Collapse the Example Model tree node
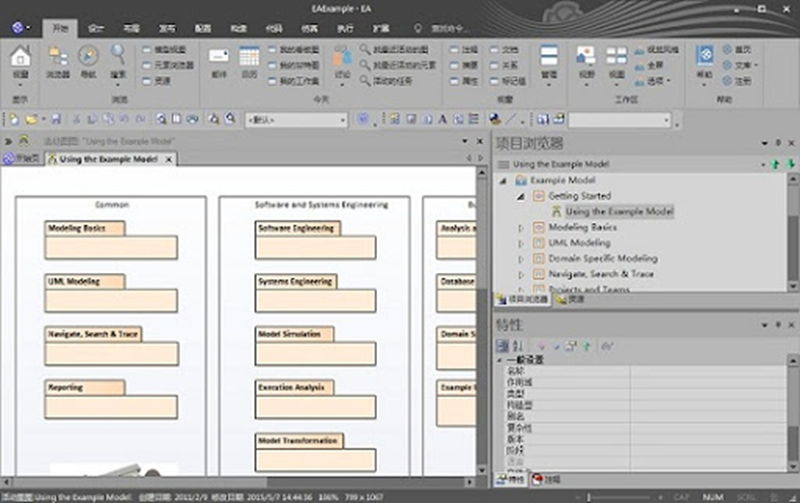Screen dimensions: 800x503 [503, 181]
